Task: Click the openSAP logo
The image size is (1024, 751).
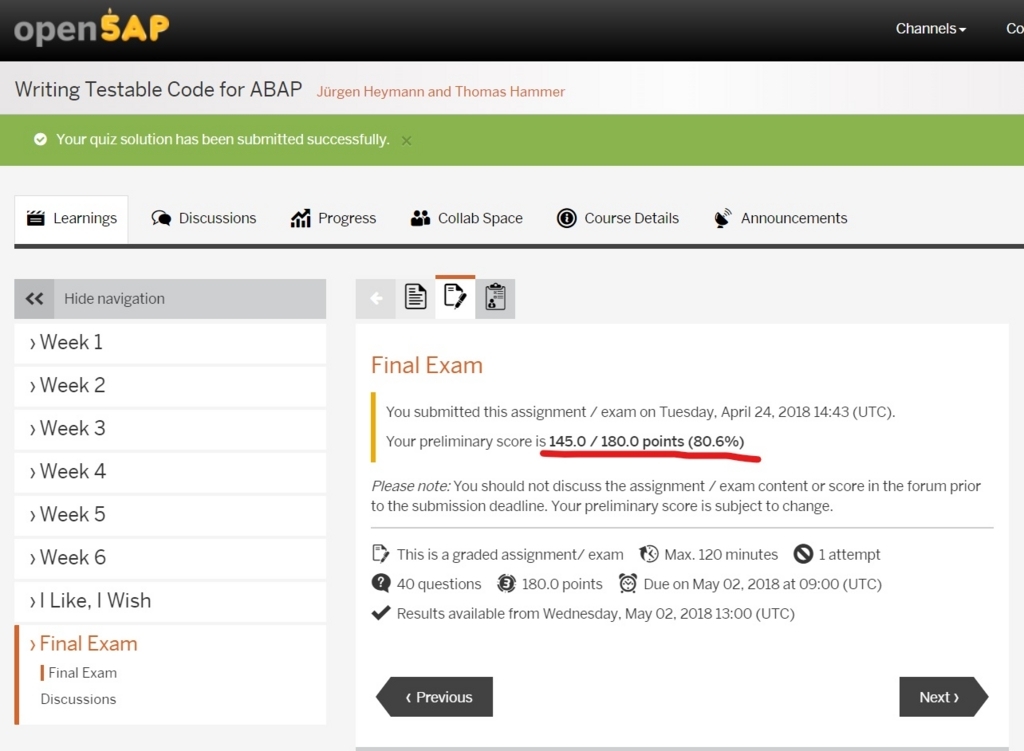Action: tap(91, 27)
